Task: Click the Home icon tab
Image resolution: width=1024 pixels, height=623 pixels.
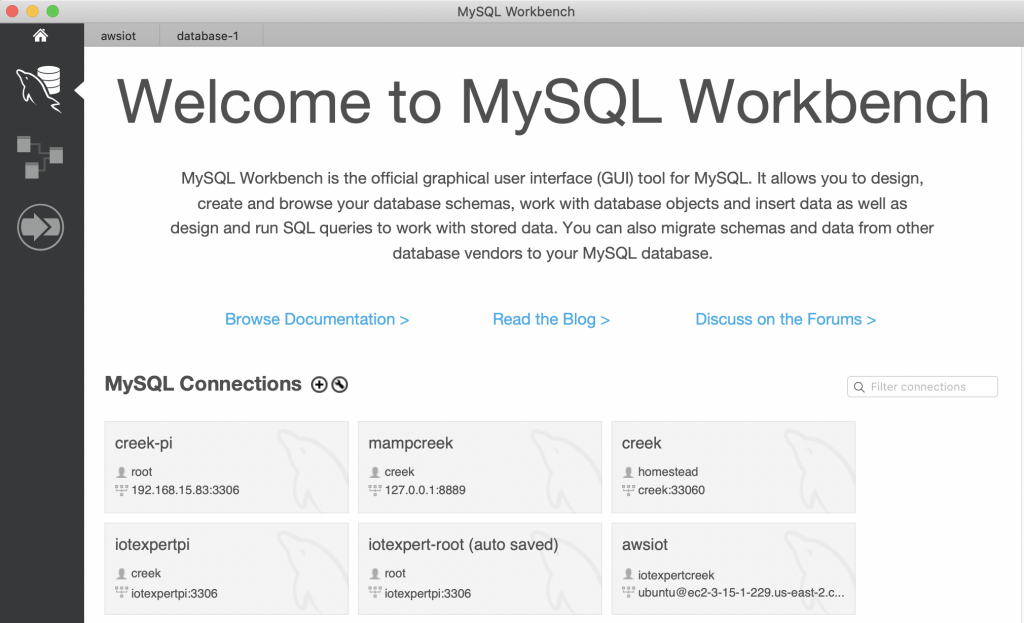Action: [40, 35]
